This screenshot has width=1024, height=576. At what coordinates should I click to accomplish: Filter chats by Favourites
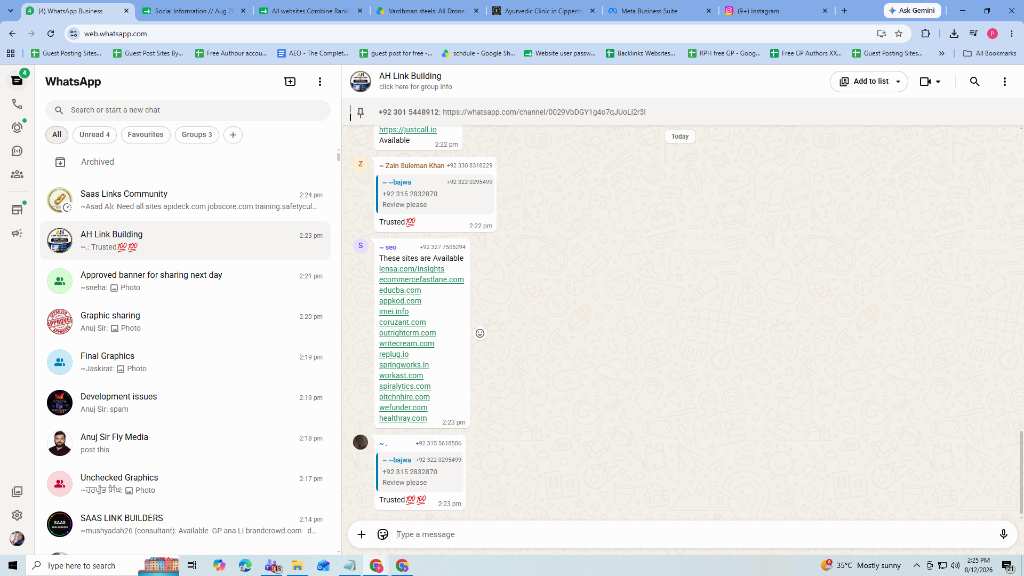(x=146, y=135)
